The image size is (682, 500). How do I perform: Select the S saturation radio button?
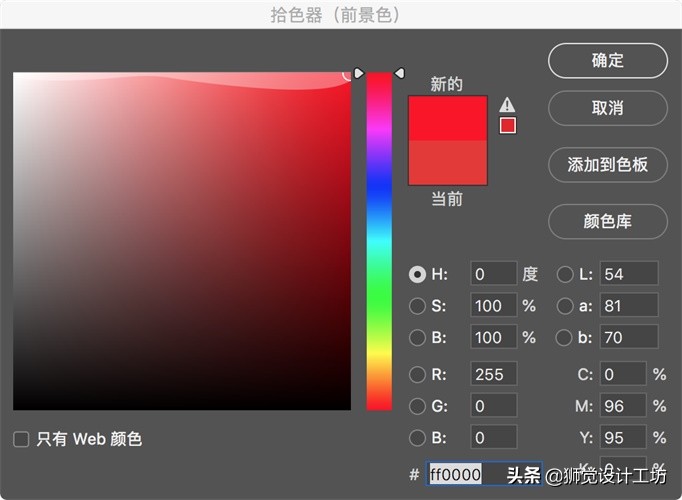click(x=418, y=306)
